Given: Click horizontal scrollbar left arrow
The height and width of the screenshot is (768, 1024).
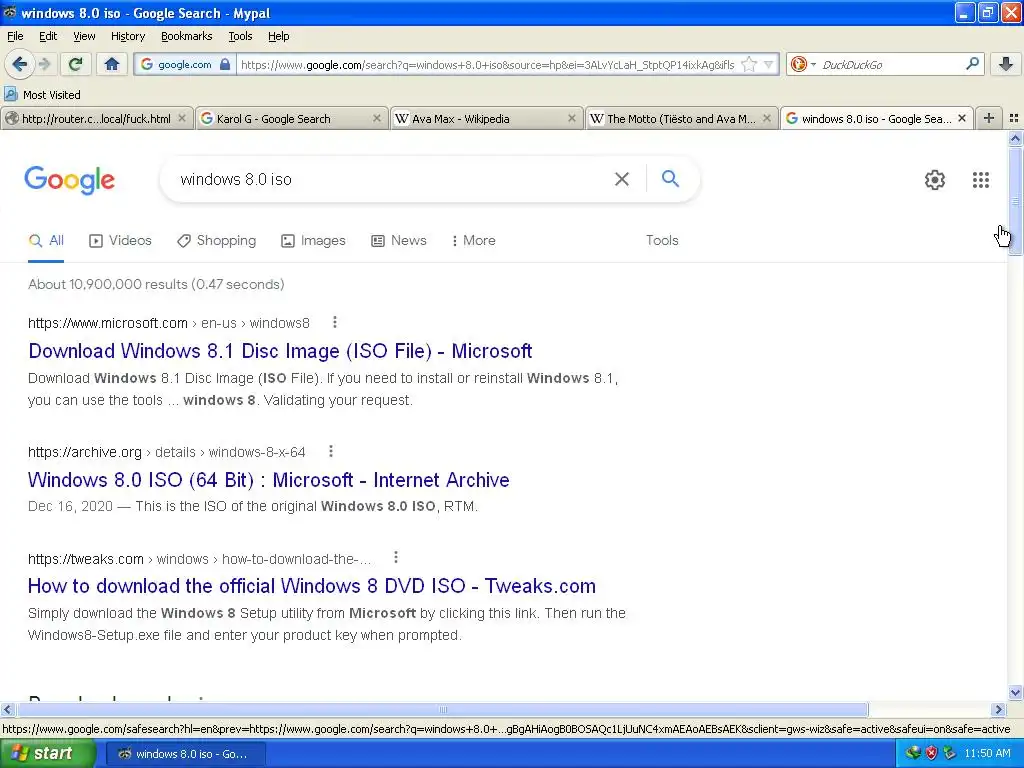Looking at the screenshot, I should [8, 710].
